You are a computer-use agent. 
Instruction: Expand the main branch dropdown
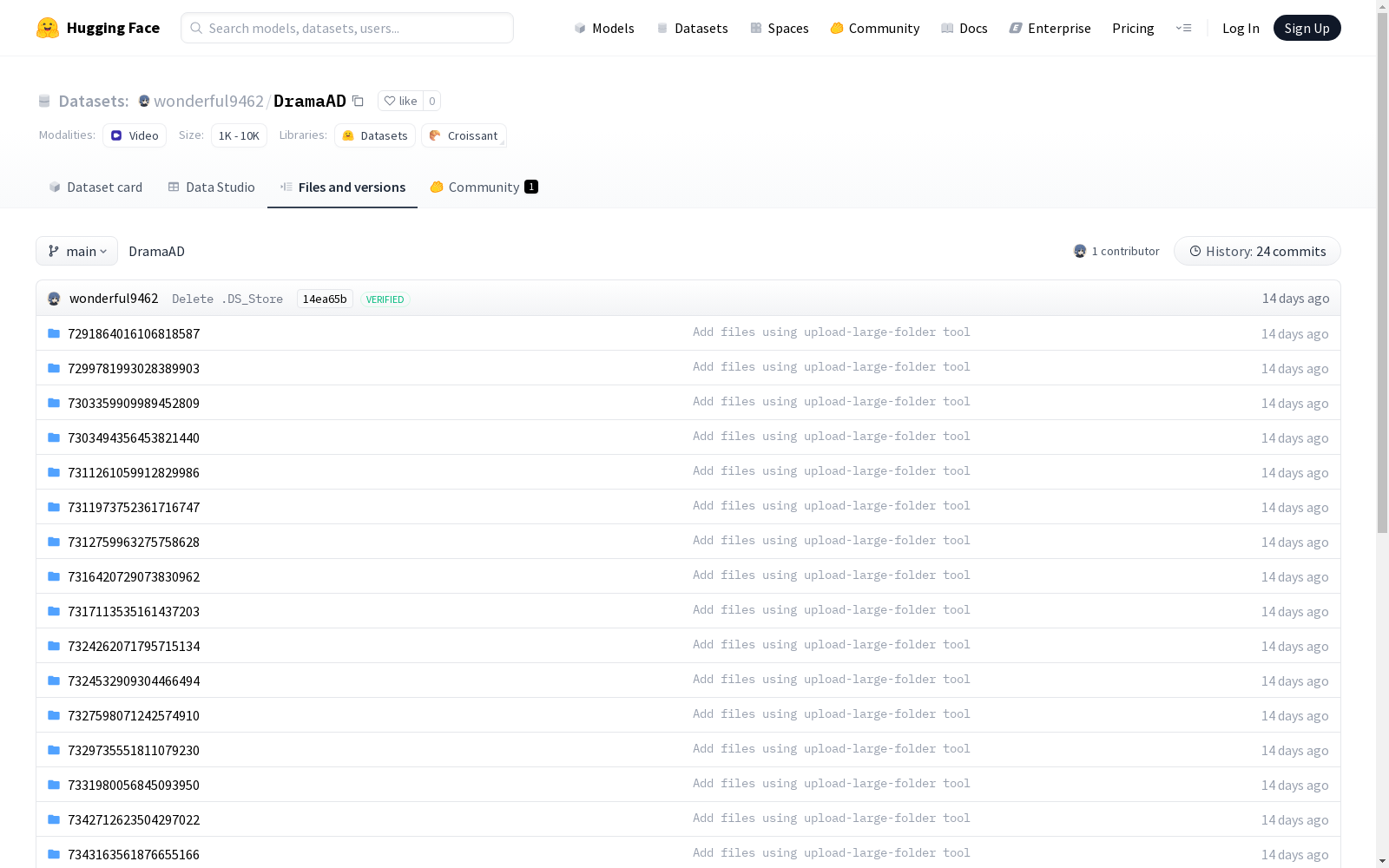click(x=77, y=251)
